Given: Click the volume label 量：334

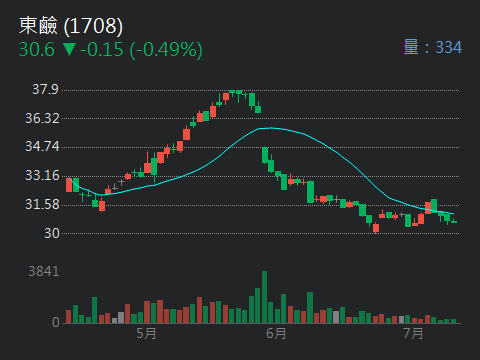Looking at the screenshot, I should [433, 47].
